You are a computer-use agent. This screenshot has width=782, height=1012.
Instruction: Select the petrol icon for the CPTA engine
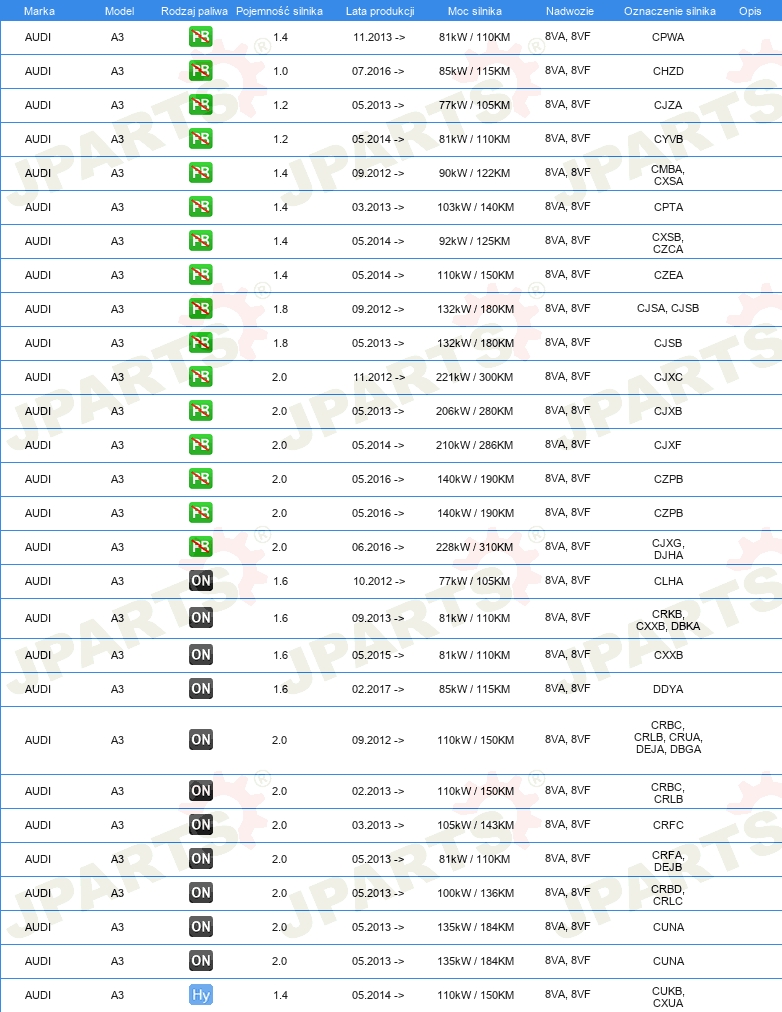pos(201,207)
